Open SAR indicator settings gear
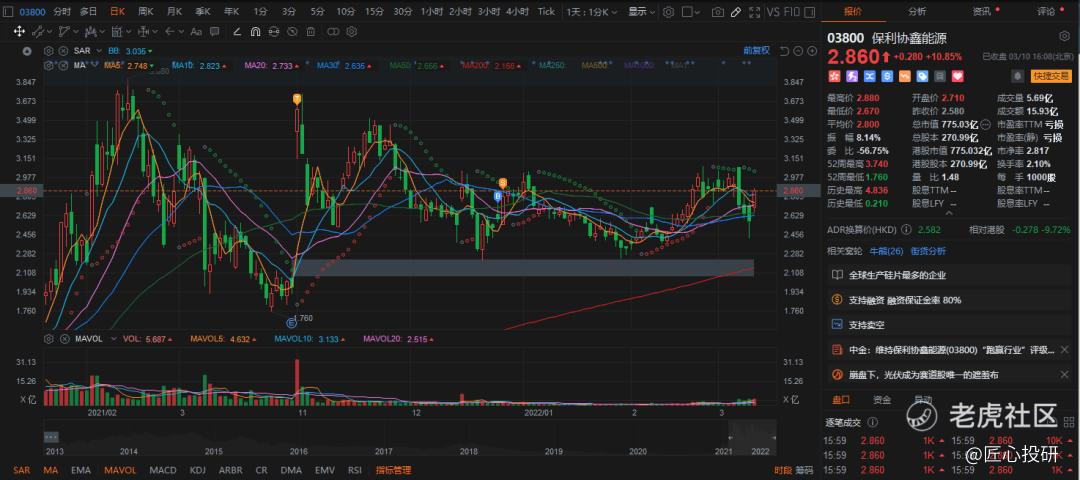The image size is (1080, 480). 48,51
